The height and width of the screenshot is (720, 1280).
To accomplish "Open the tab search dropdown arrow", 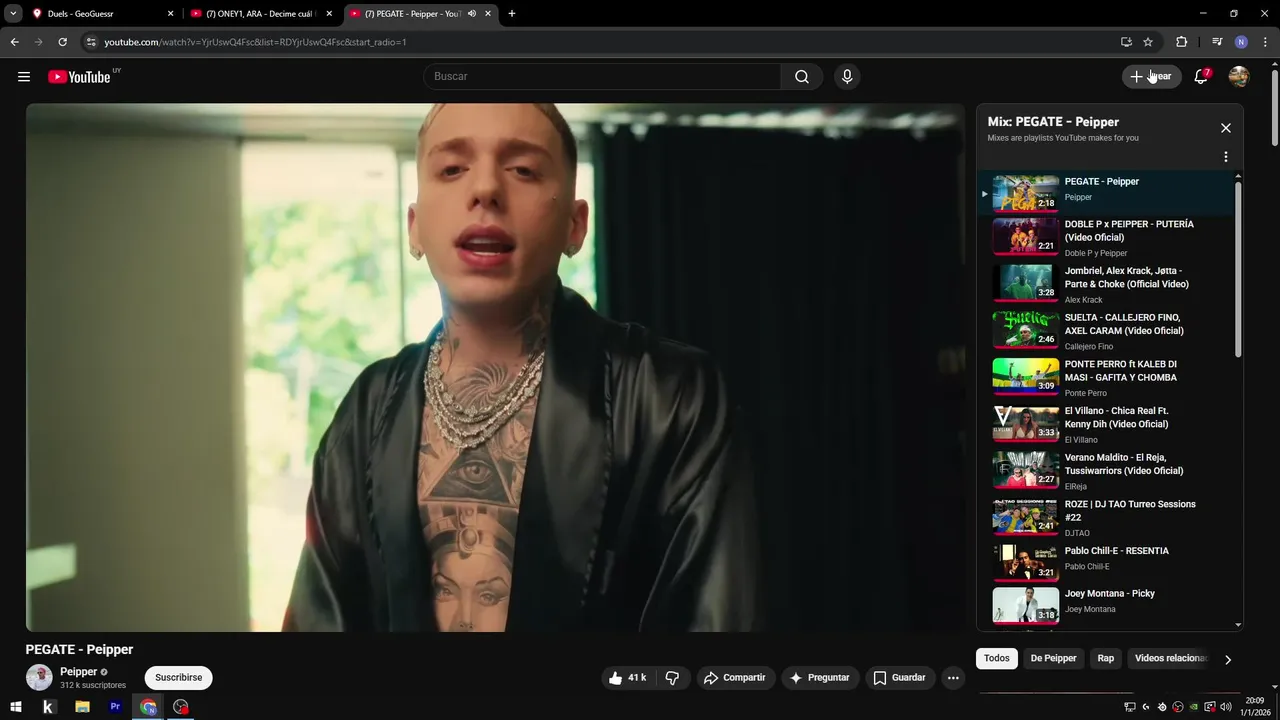I will [x=13, y=14].
